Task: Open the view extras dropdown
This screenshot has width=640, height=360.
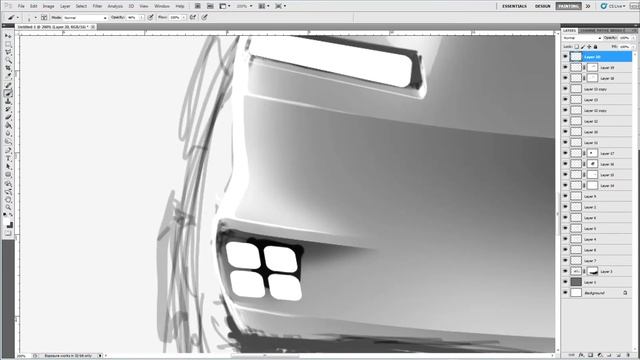Action: [224, 6]
